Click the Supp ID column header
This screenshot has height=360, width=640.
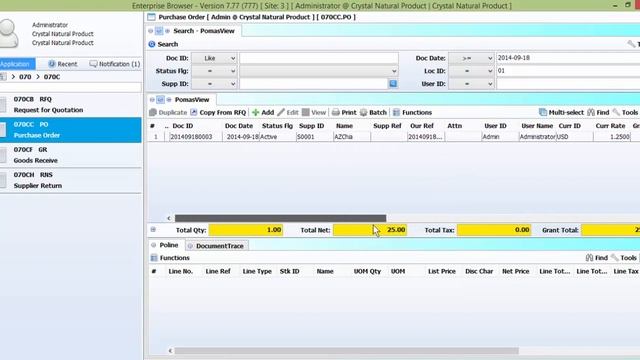tap(311, 126)
